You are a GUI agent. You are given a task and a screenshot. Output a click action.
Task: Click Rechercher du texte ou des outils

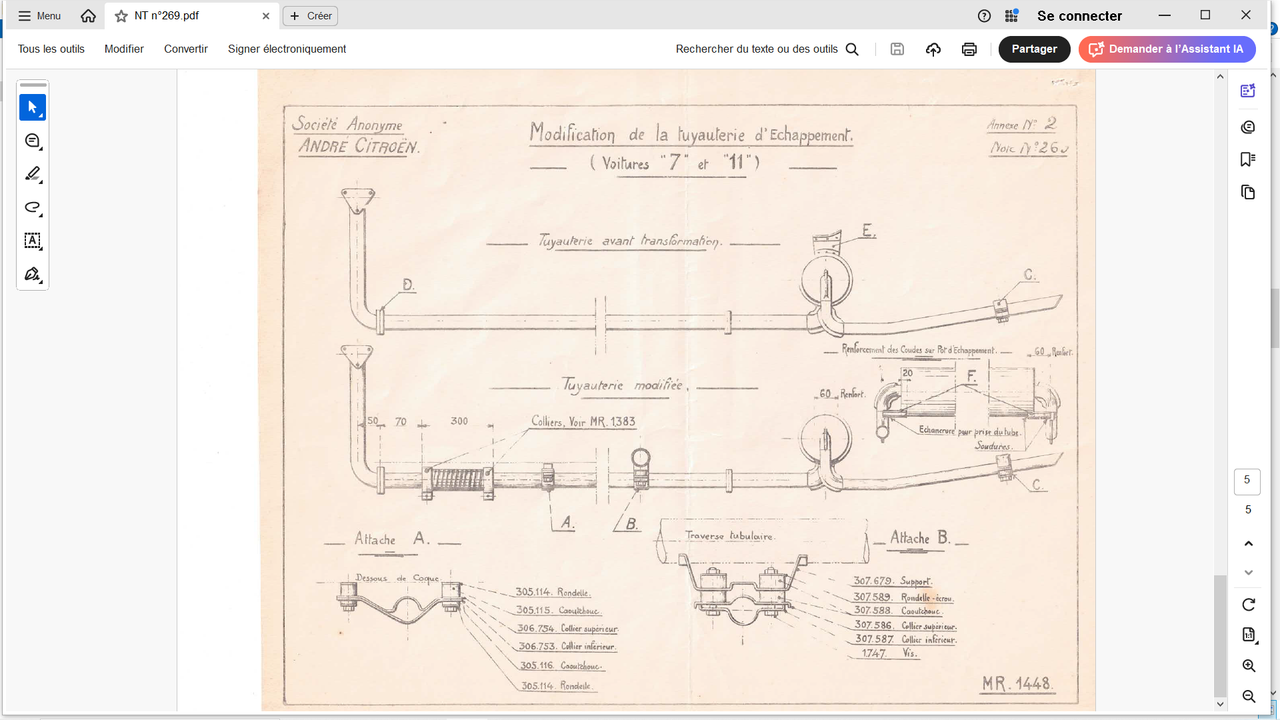(x=757, y=49)
